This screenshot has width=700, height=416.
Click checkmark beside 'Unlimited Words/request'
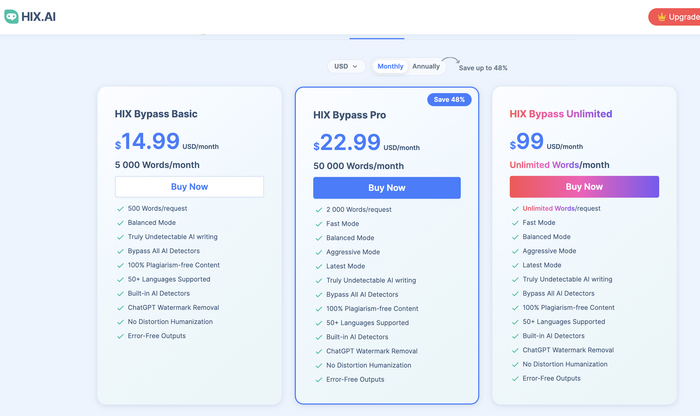pyautogui.click(x=515, y=209)
